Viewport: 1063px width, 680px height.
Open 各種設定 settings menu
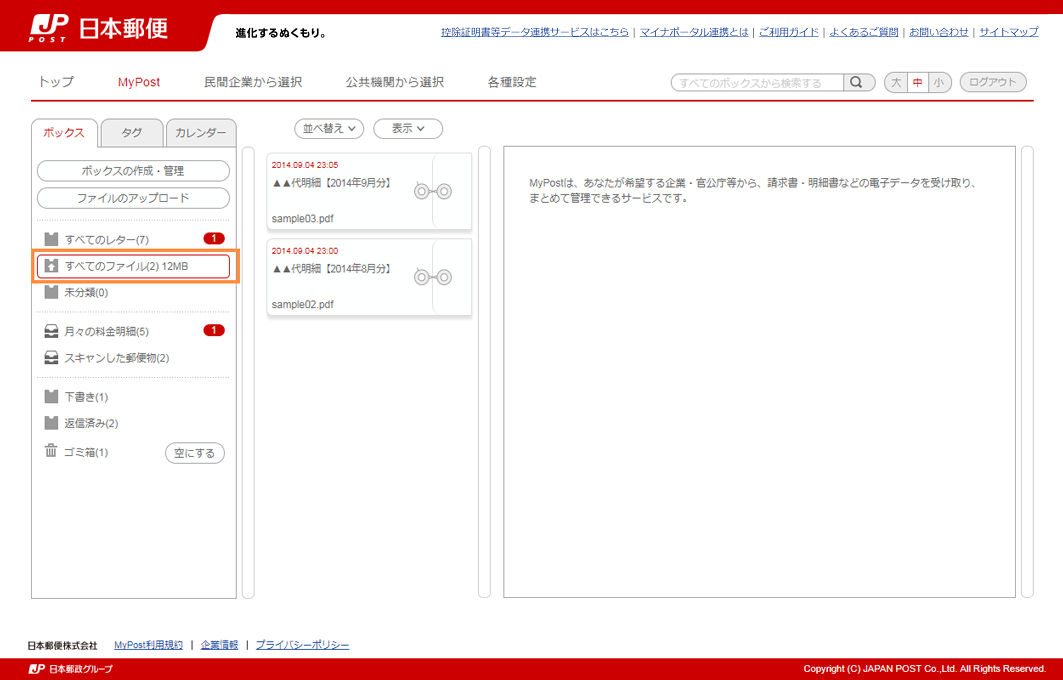(512, 82)
